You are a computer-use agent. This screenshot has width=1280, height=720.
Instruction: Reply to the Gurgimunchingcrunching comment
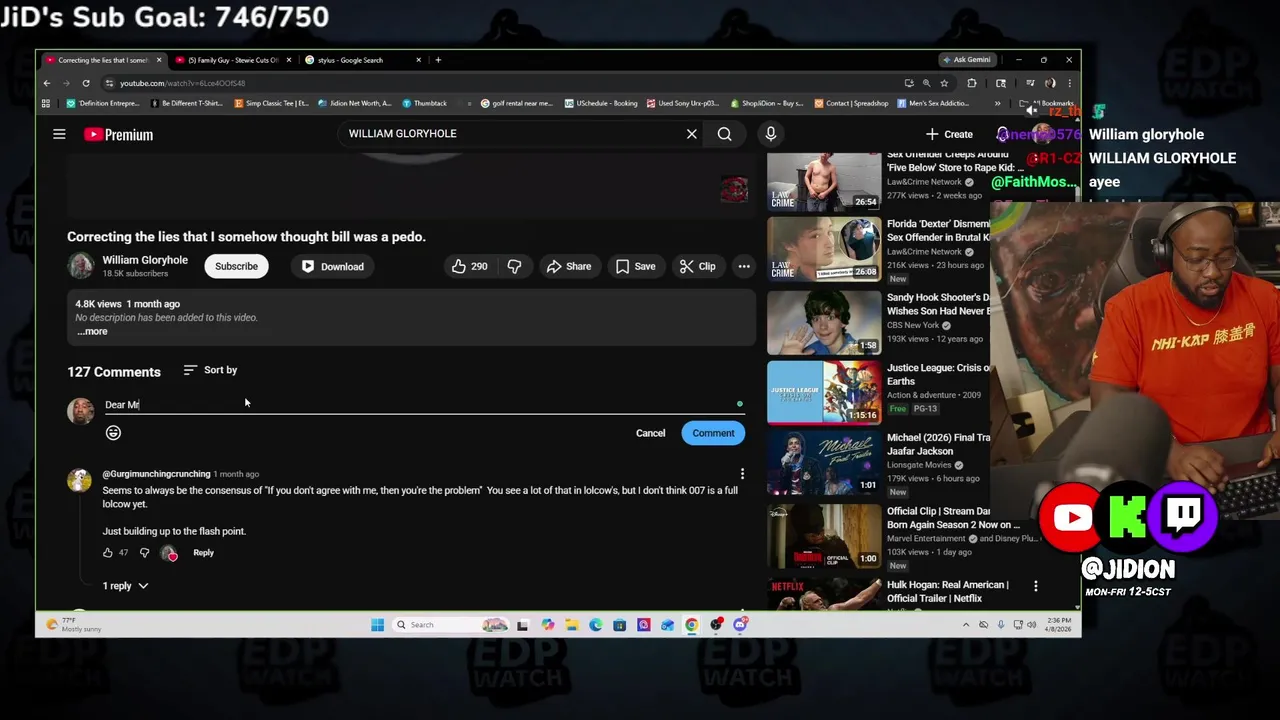click(x=203, y=552)
